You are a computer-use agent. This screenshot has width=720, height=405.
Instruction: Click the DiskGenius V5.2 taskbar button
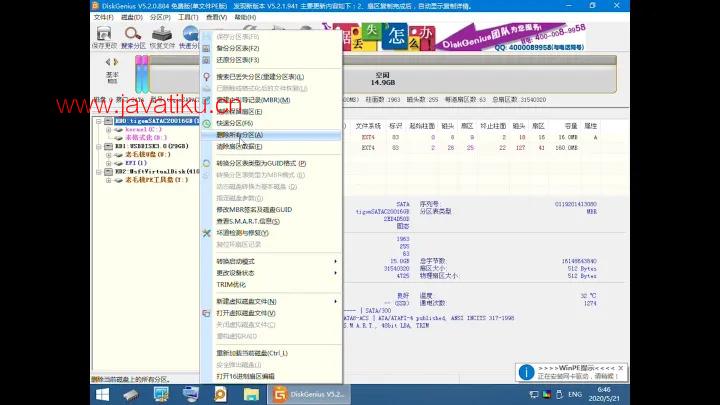coord(309,394)
